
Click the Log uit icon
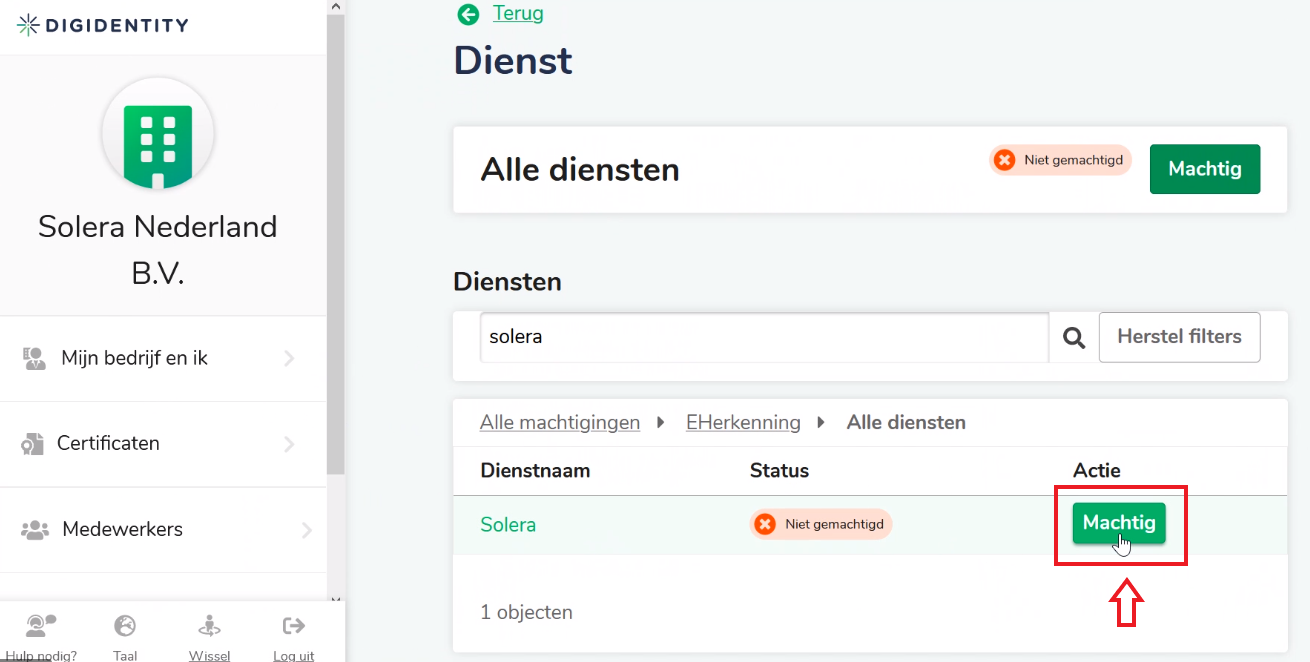tap(294, 626)
